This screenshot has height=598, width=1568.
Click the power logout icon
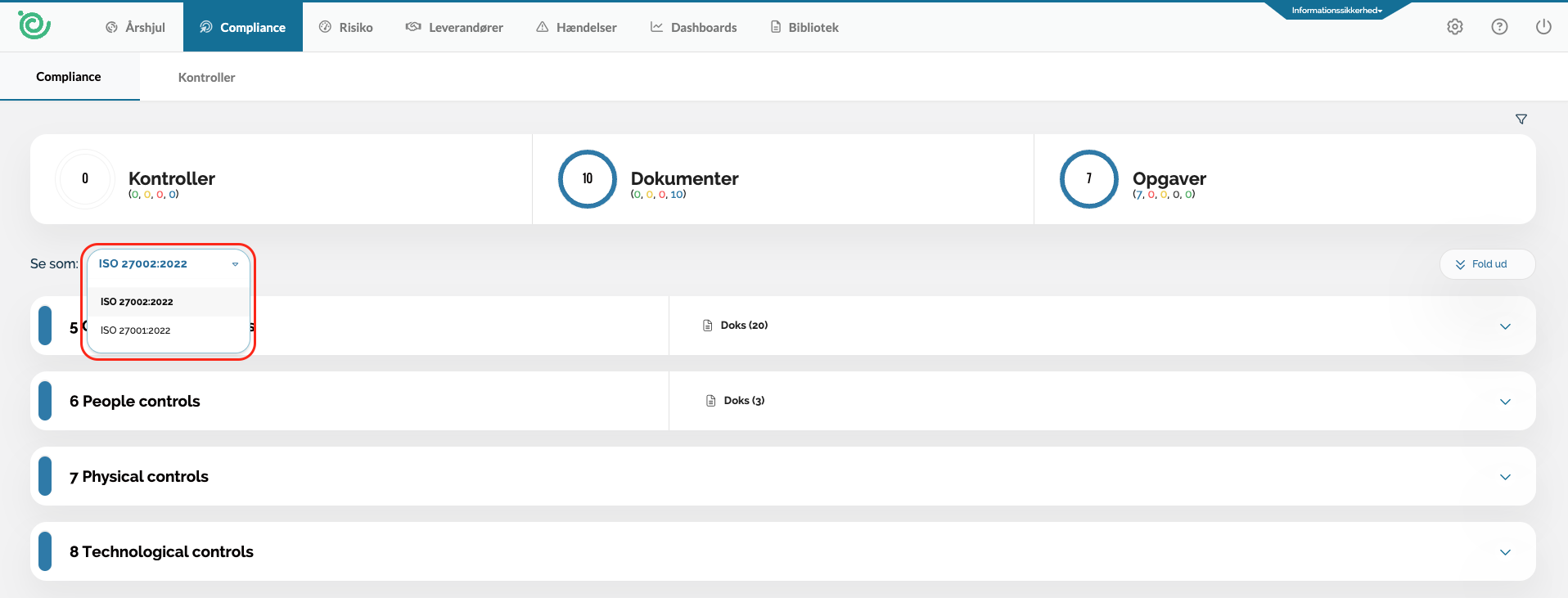click(x=1543, y=27)
